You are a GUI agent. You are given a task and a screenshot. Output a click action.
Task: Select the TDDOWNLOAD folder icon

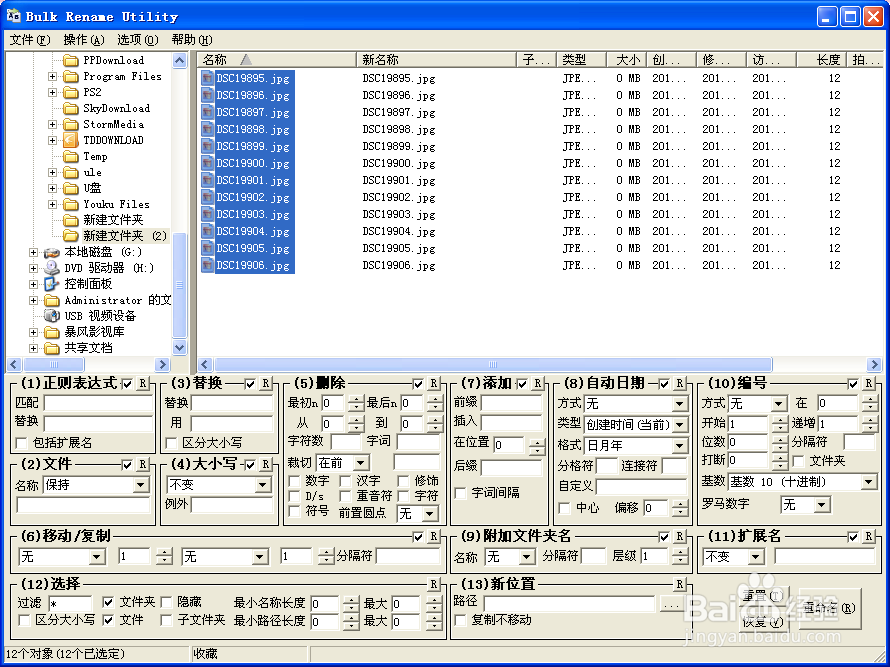click(70, 140)
